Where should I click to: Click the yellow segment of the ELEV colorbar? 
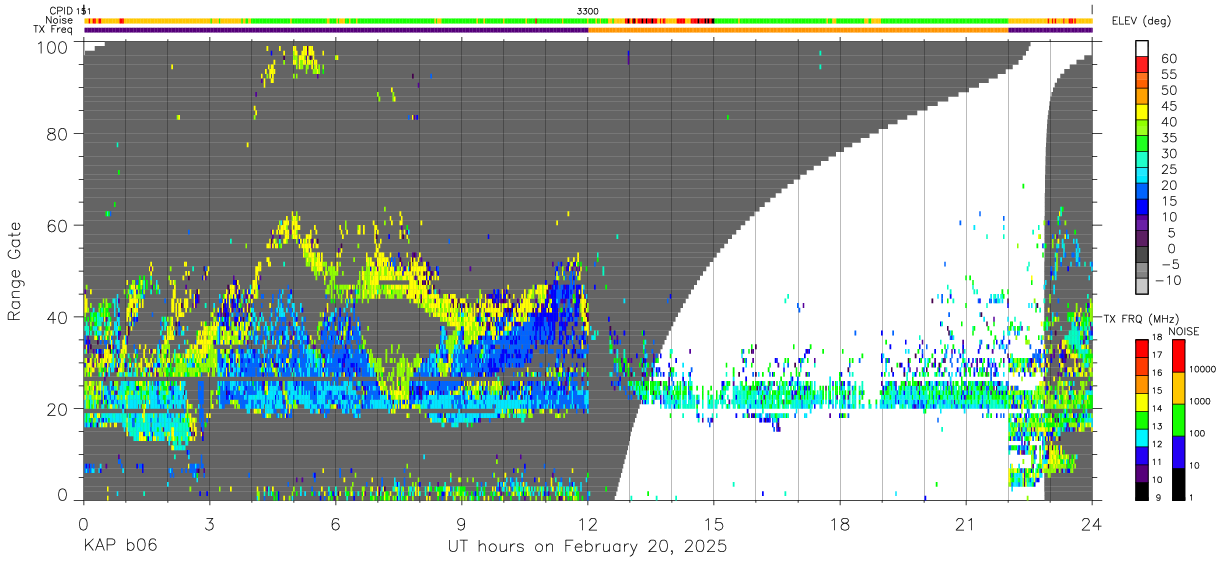point(1143,111)
